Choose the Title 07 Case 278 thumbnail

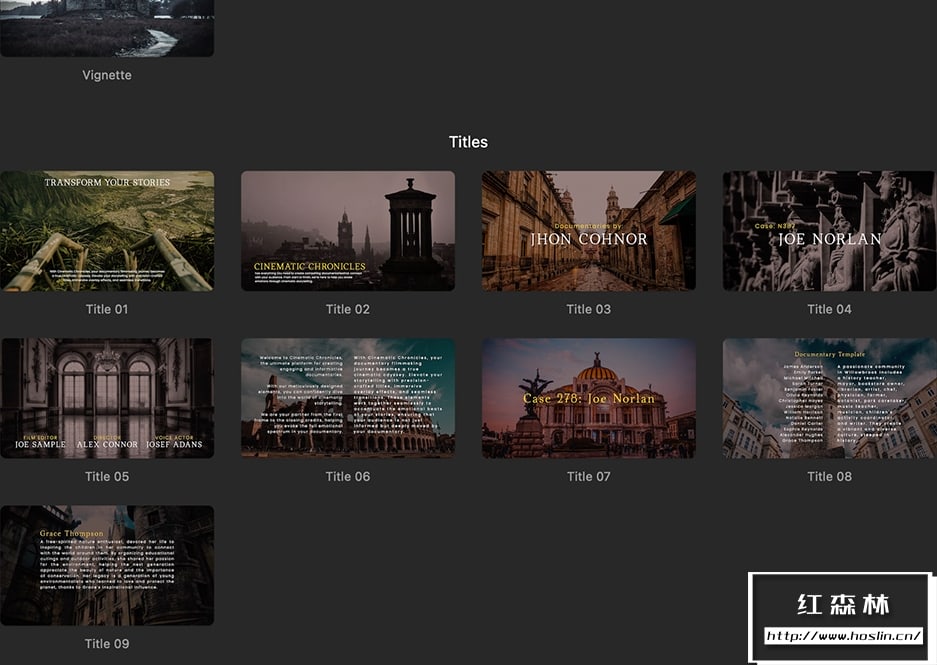pyautogui.click(x=589, y=399)
